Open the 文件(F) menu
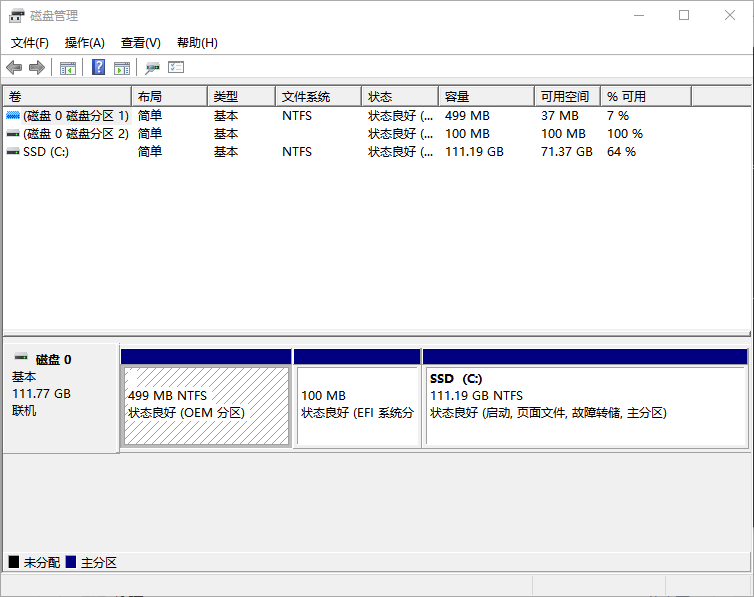 point(30,43)
